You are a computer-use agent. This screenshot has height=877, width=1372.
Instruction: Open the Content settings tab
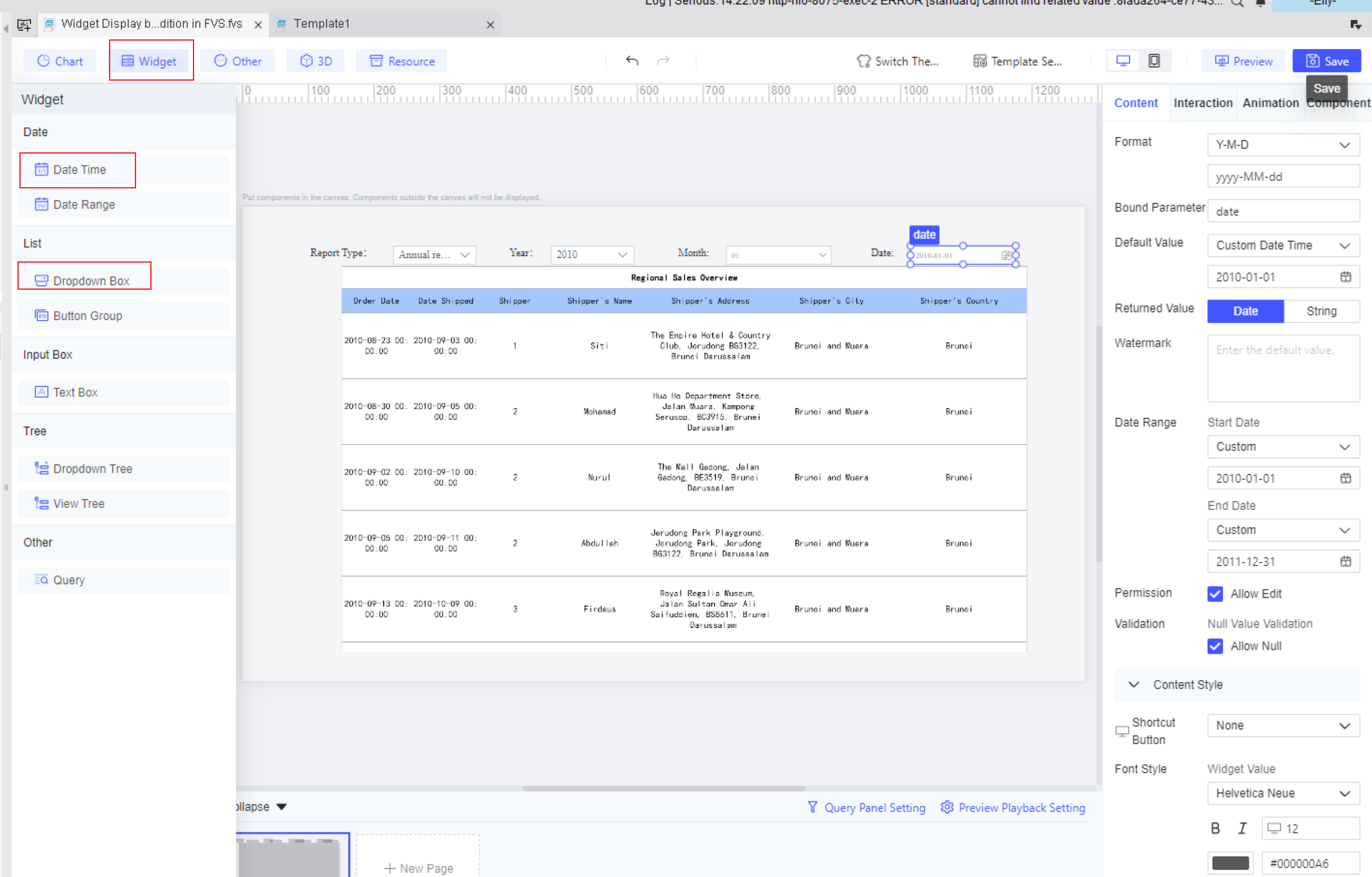pos(1135,103)
